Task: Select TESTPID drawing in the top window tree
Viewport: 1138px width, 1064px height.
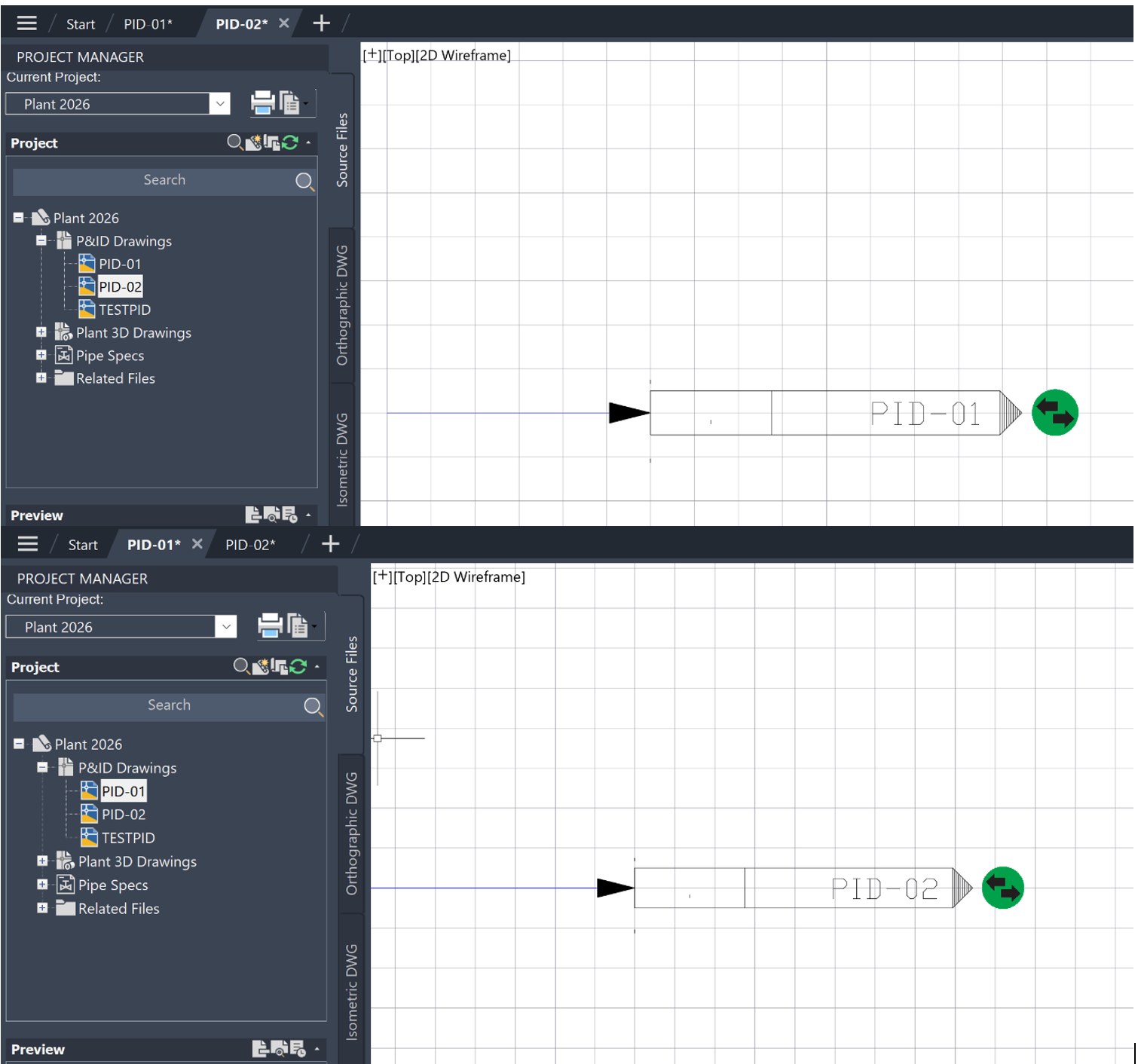Action: [124, 309]
